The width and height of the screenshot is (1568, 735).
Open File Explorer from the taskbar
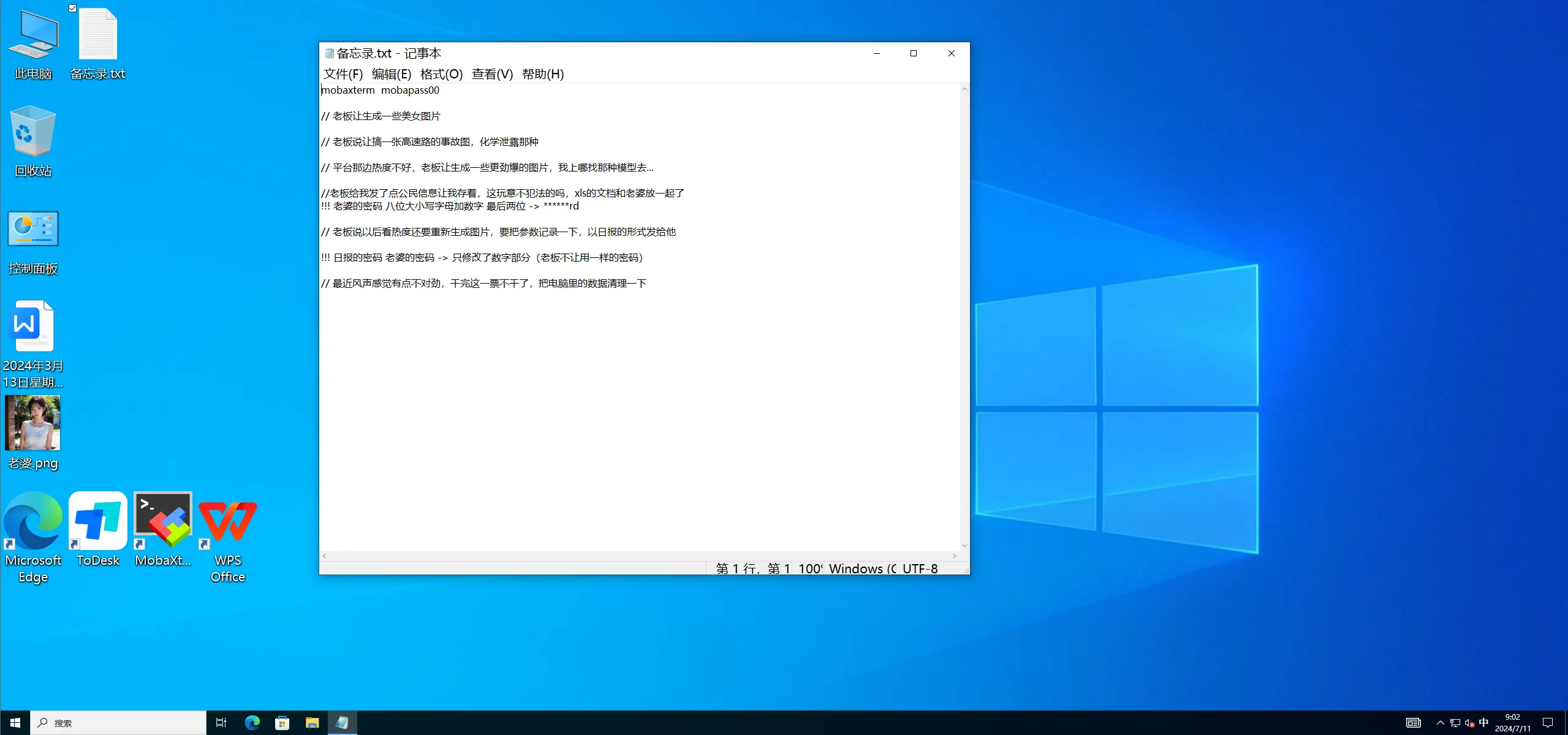click(312, 723)
